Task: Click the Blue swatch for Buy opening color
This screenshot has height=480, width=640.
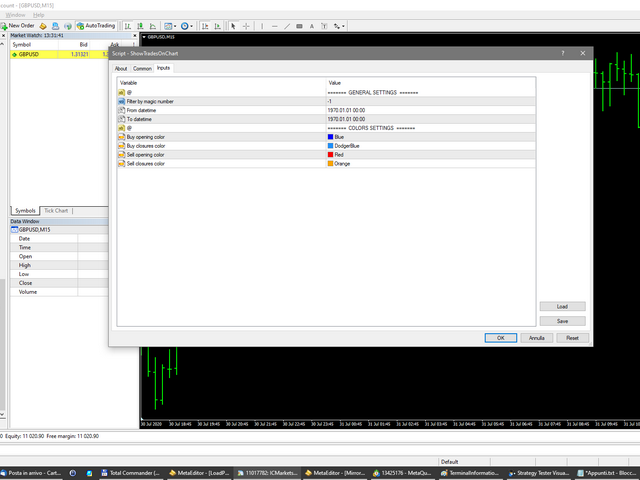Action: [x=331, y=137]
